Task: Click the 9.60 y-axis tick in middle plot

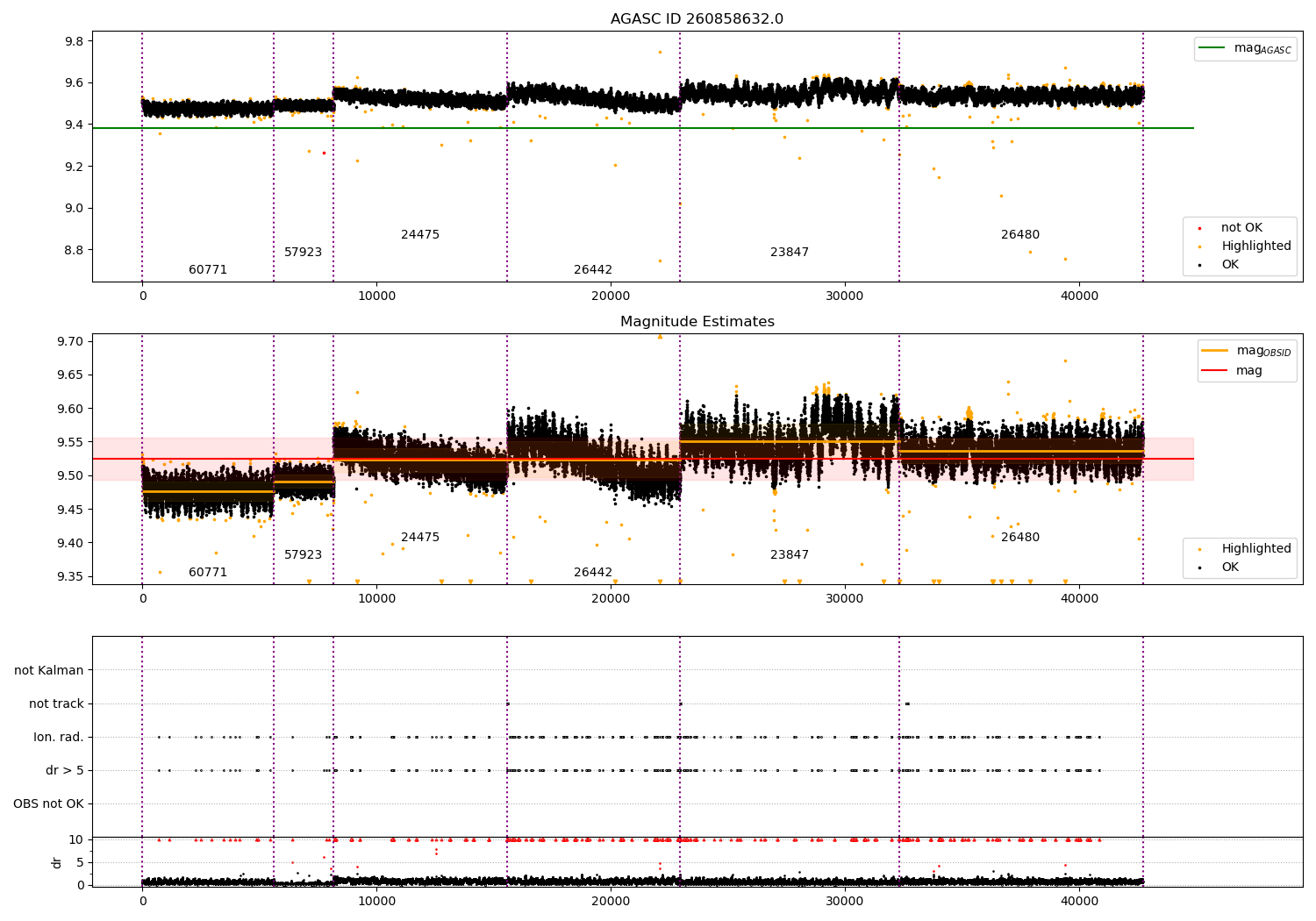Action: 71,409
